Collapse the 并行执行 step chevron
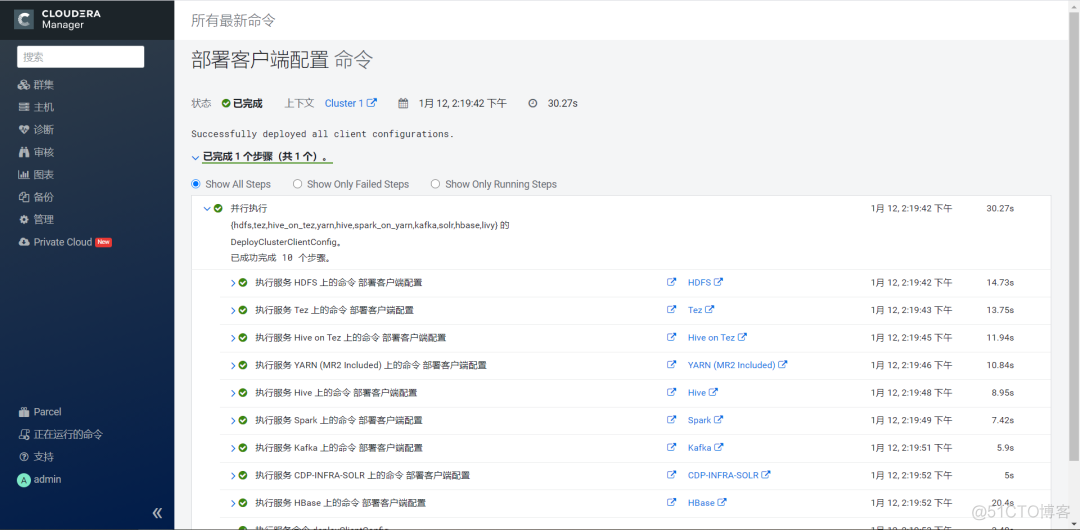The height and width of the screenshot is (530, 1080). coord(207,208)
